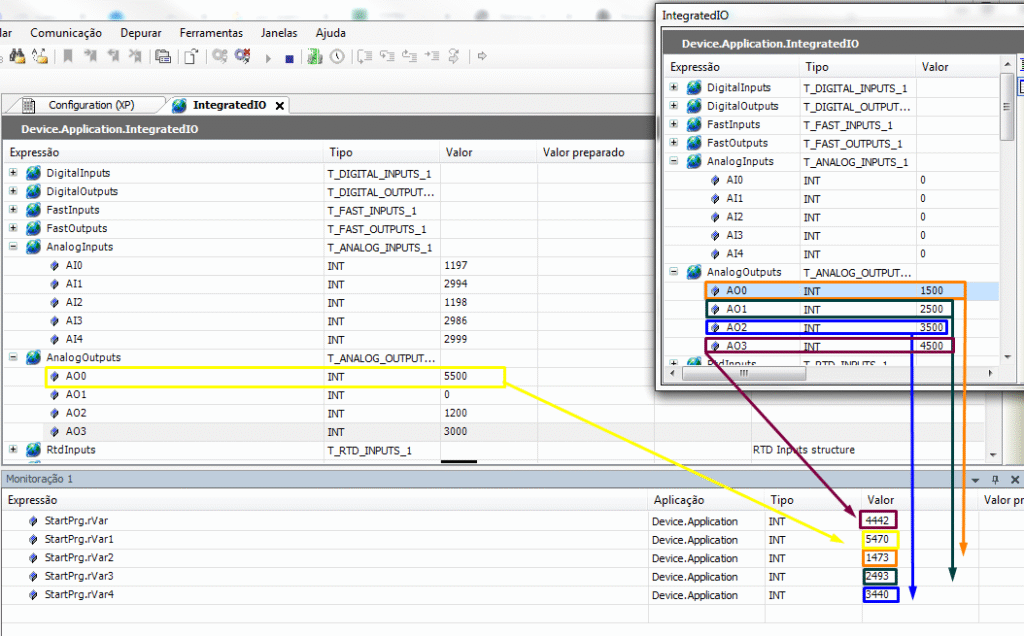The height and width of the screenshot is (636, 1024).
Task: Collapse AnalogOutputs in the floating IntegratedIO window
Action: point(674,272)
